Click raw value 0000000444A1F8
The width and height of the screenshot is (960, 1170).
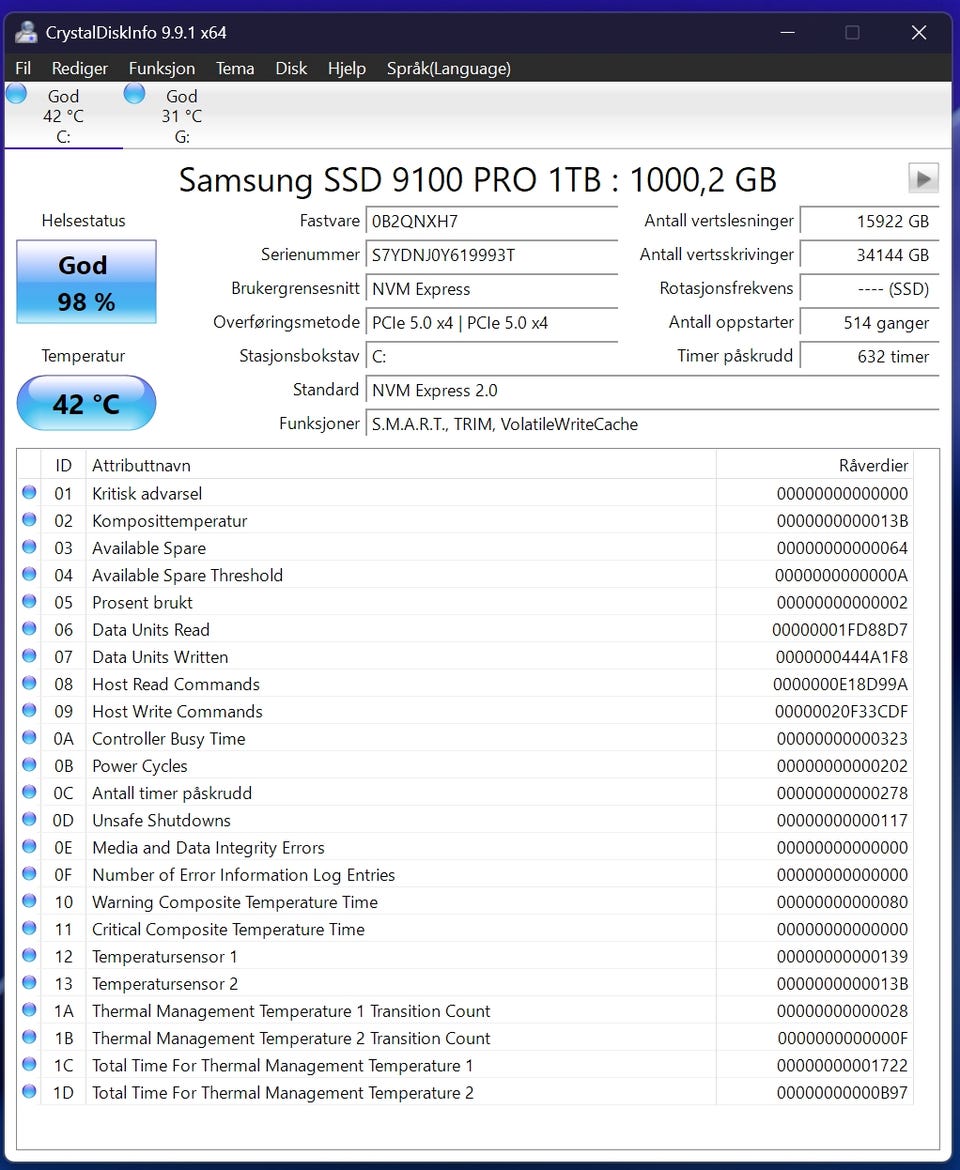(841, 657)
